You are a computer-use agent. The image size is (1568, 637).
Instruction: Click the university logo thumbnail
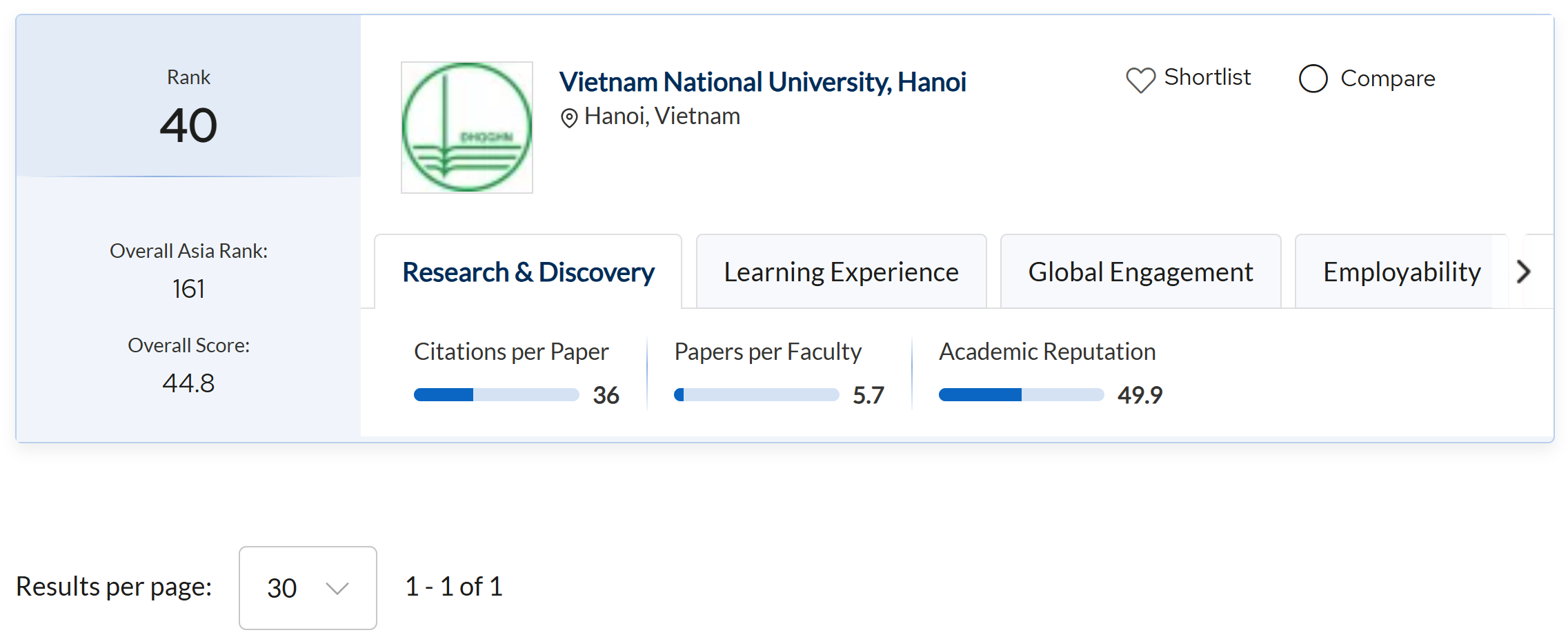coord(467,128)
